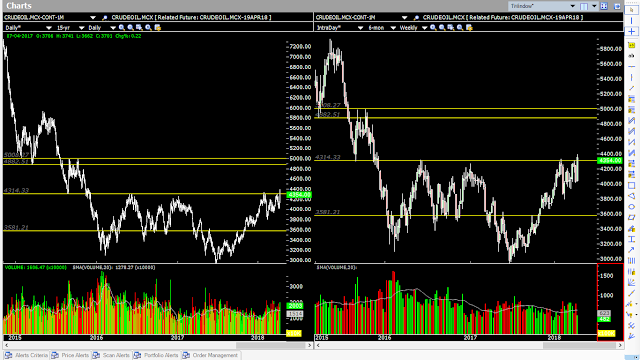Select the triangle drawing tool
This screenshot has height=360, width=640.
[631, 196]
